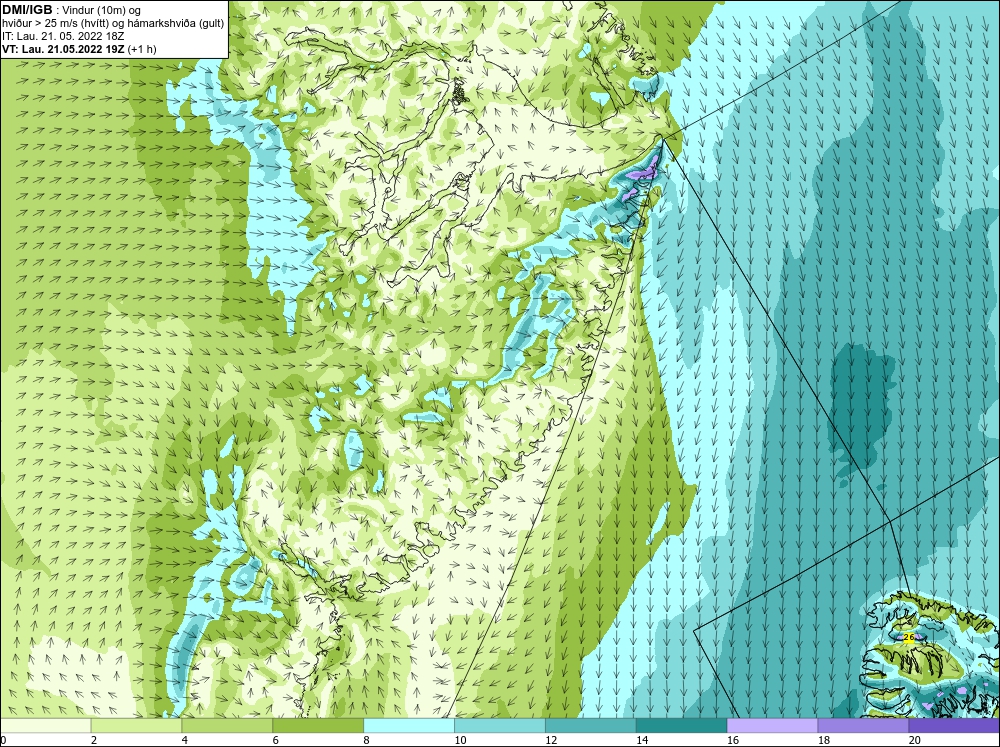Click the 2–4 m/s light green legend swatch
Viewport: 1000px width, 747px height.
(136, 725)
